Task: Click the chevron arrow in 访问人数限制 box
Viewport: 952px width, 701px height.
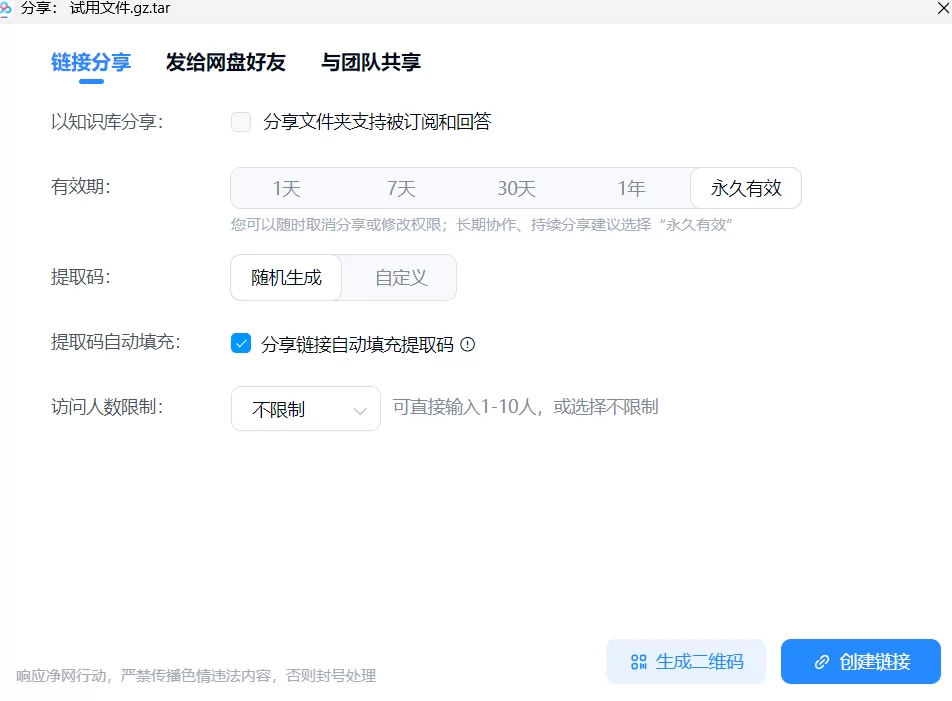Action: [x=359, y=411]
